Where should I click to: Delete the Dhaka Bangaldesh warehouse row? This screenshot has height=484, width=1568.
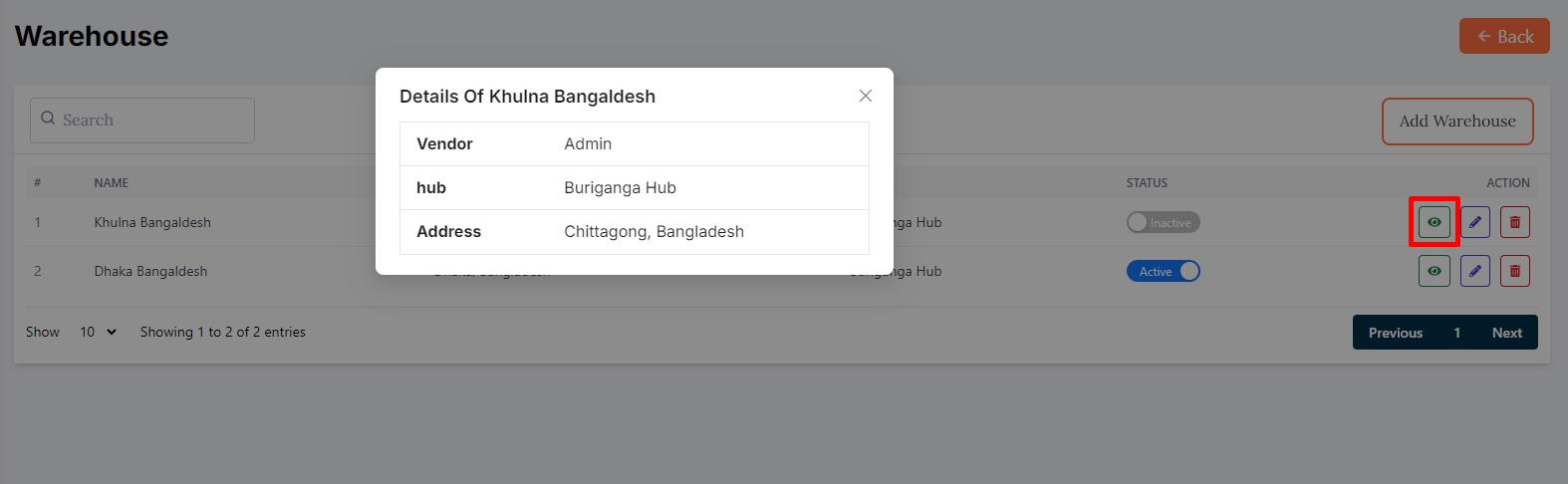point(1515,271)
